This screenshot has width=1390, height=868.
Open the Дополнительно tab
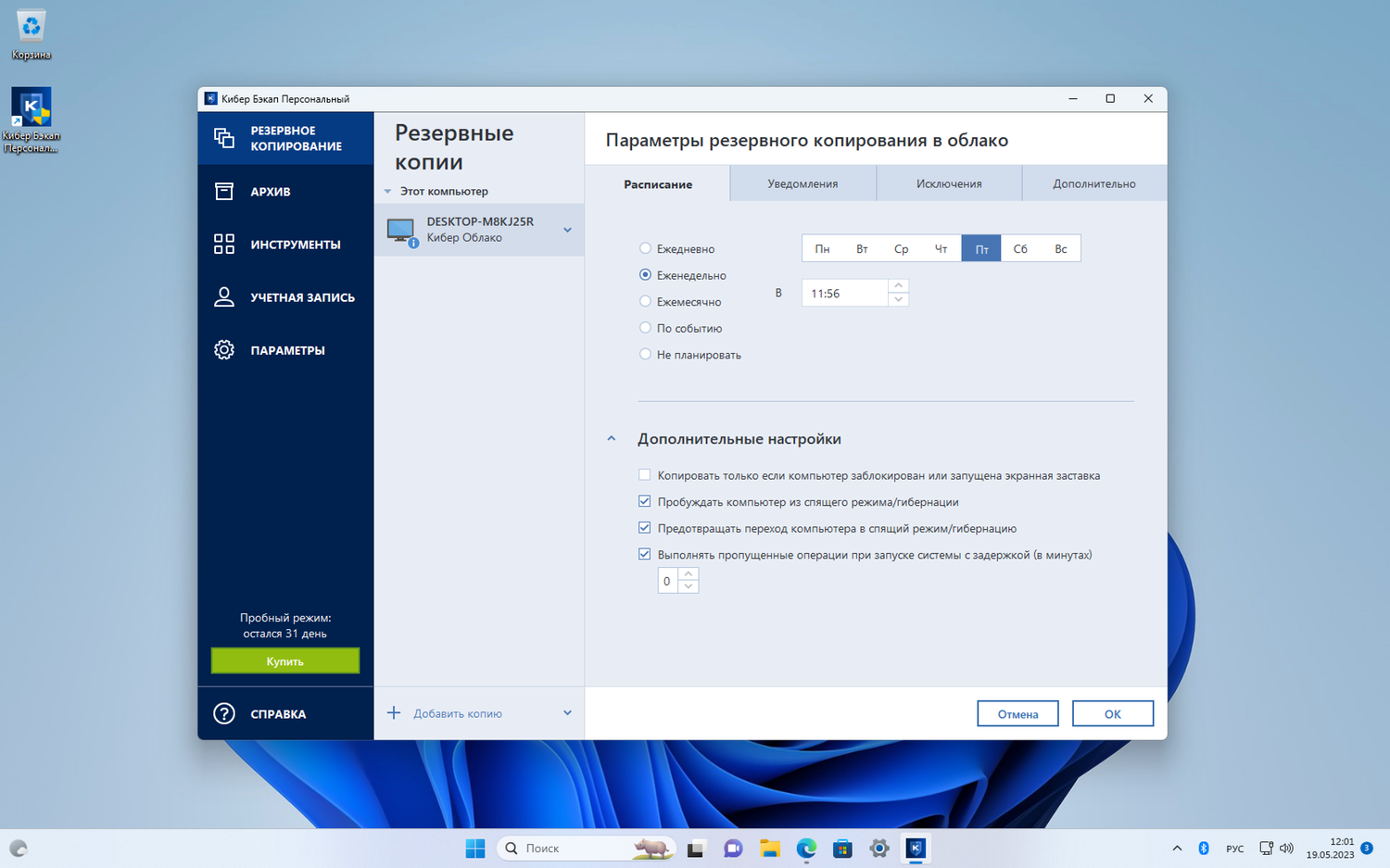1094,183
